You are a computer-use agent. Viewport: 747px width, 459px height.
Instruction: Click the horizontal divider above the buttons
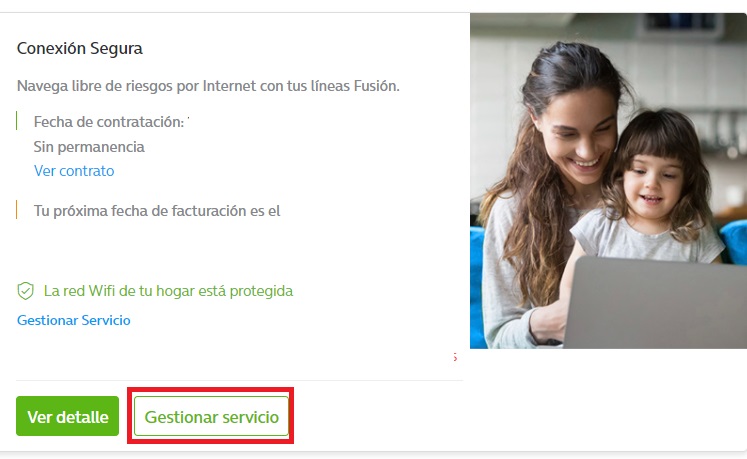pos(240,380)
